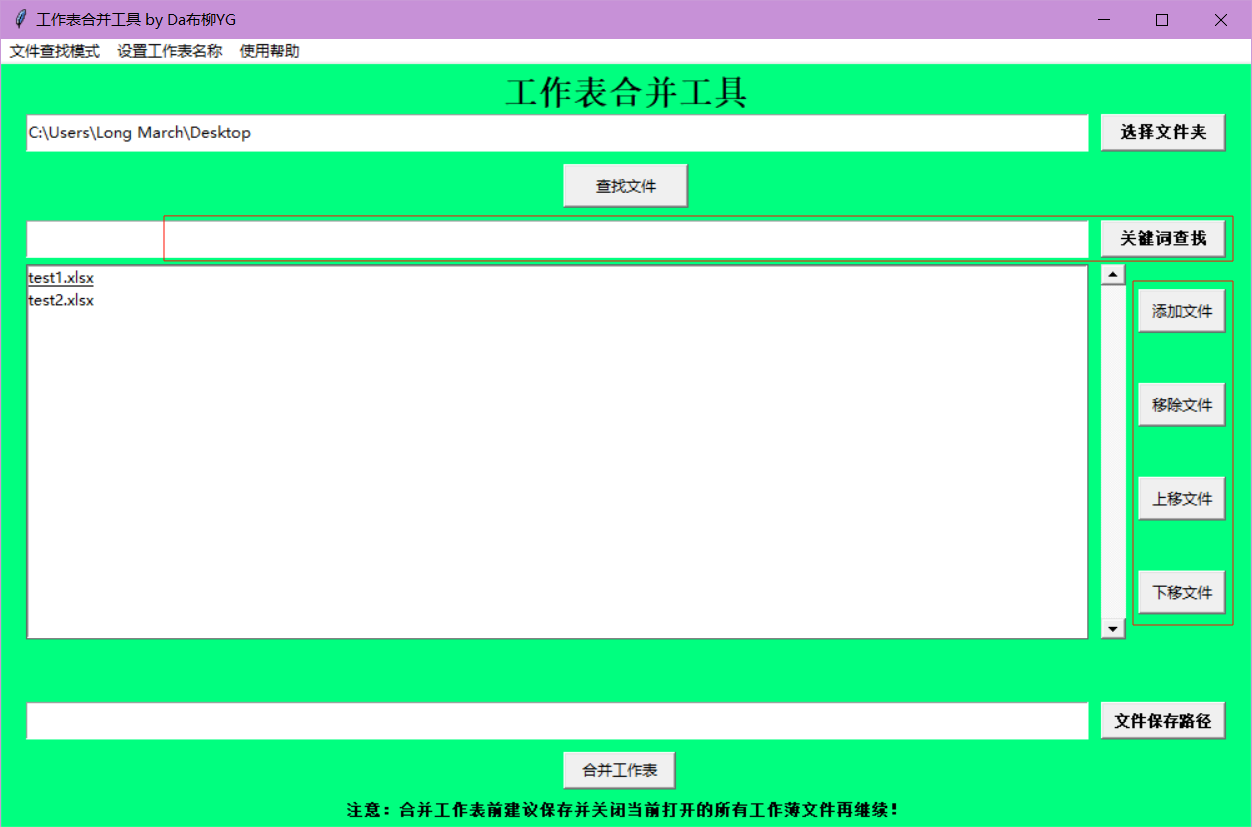Click the 合并工作表 button
Image resolution: width=1252 pixels, height=827 pixels.
619,770
